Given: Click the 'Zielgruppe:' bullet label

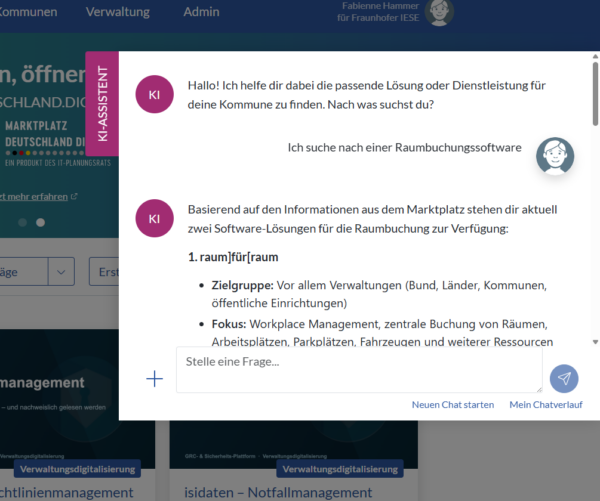Looking at the screenshot, I should tap(243, 285).
